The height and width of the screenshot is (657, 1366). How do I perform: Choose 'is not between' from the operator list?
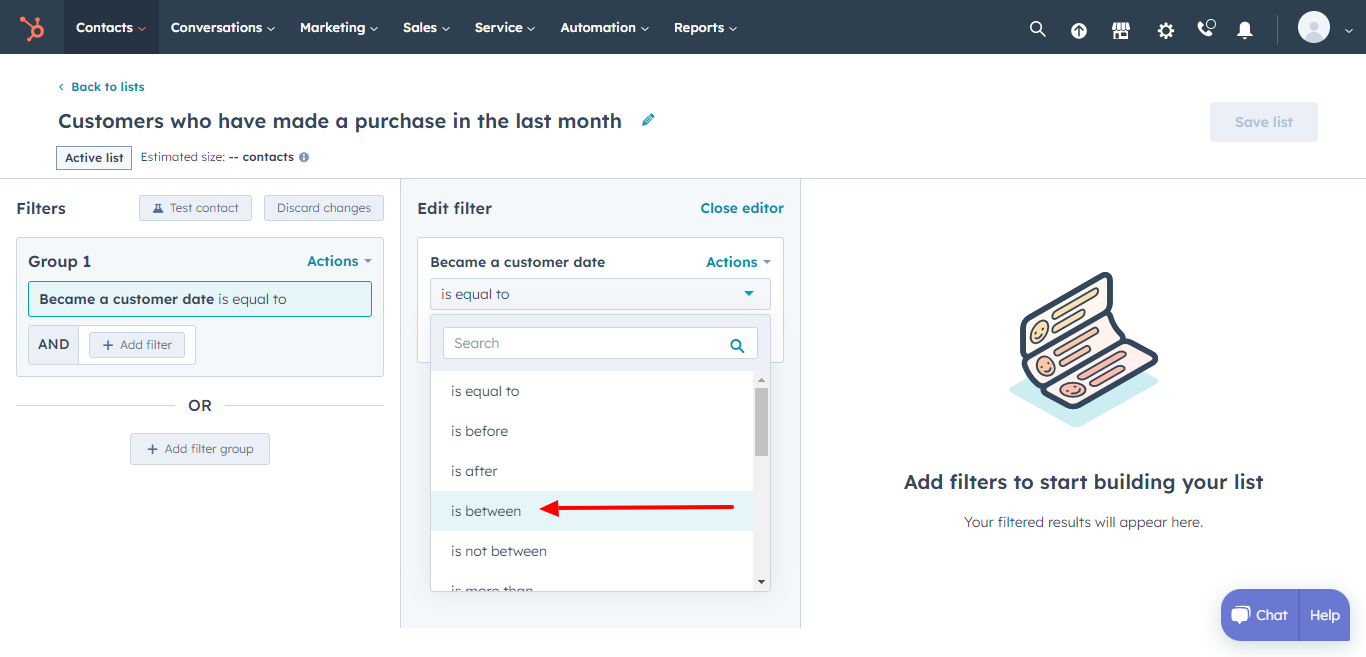click(x=497, y=550)
